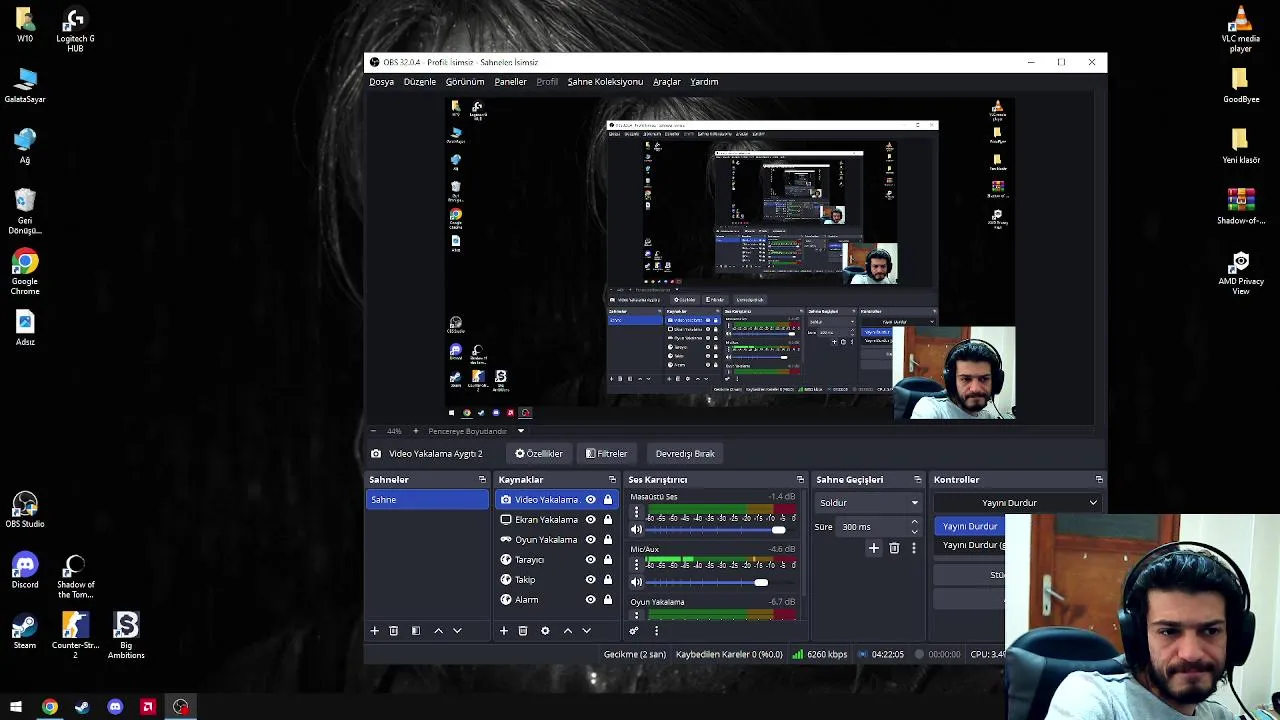This screenshot has width=1280, height=720.
Task: Unlock Video Yakalama source lock
Action: point(607,500)
